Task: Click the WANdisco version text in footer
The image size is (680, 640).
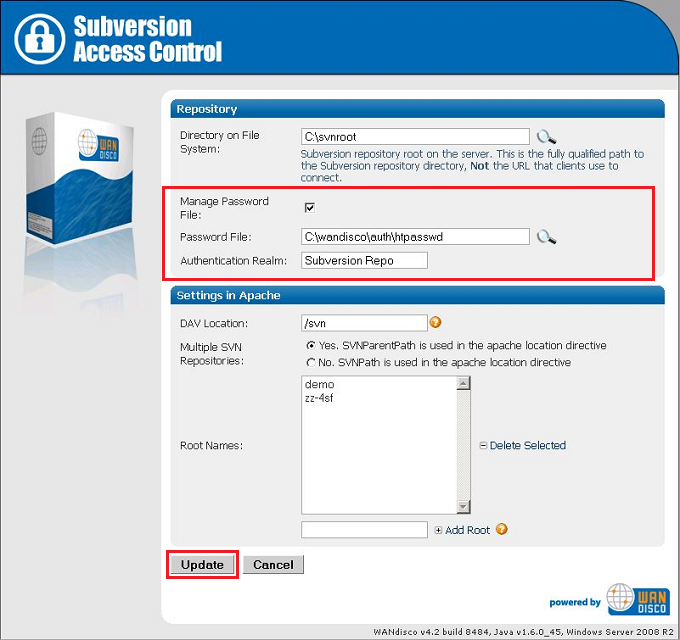Action: [x=523, y=632]
